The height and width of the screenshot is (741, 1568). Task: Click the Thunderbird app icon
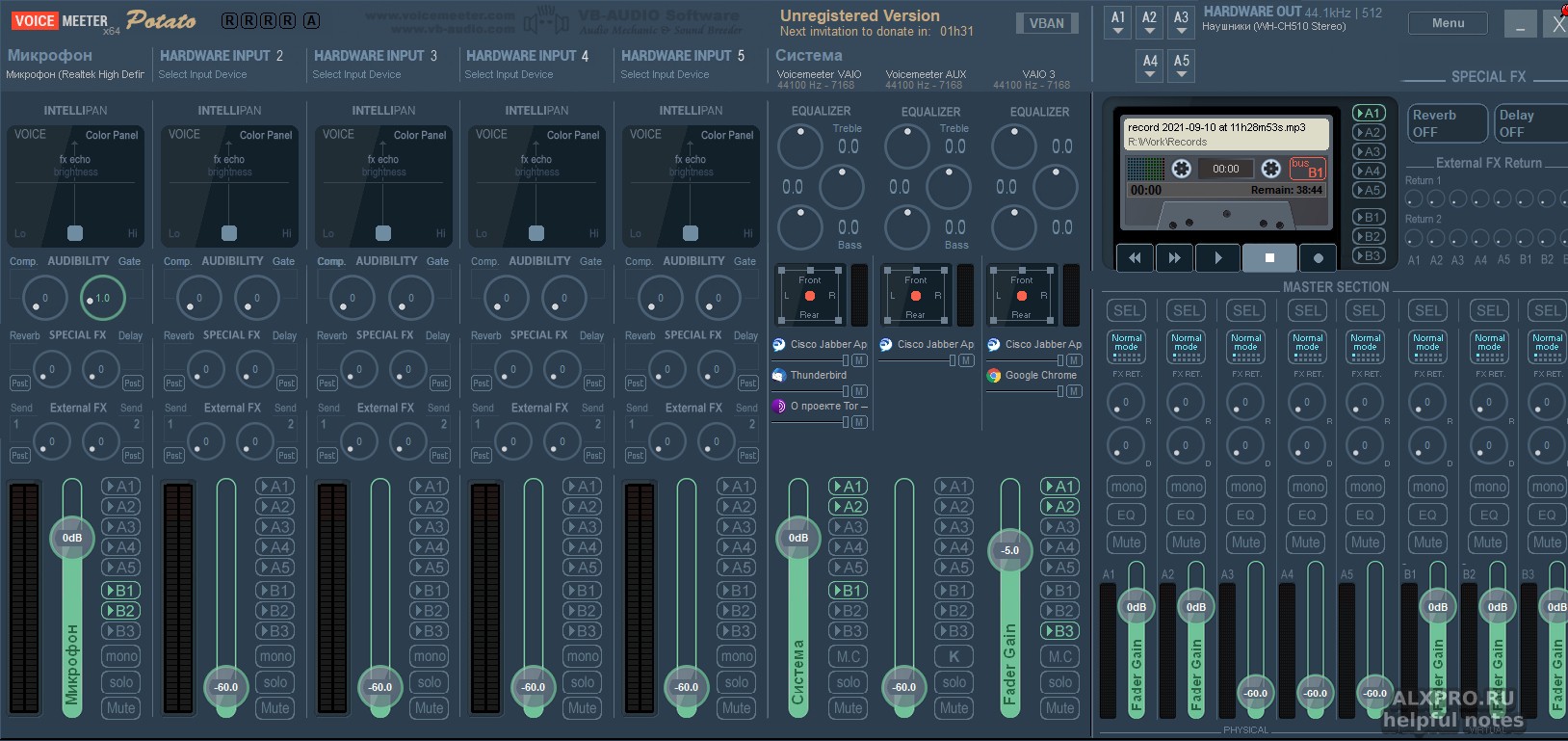tap(779, 375)
